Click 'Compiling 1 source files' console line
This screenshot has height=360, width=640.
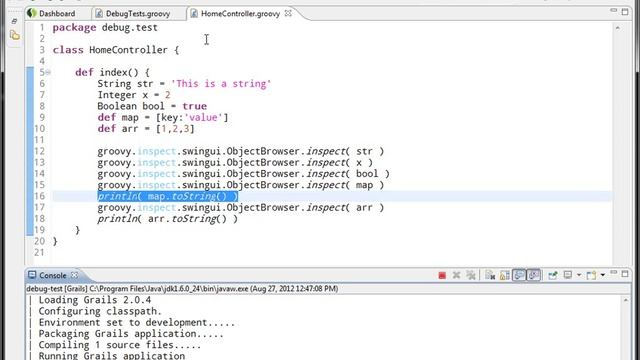(x=120, y=345)
